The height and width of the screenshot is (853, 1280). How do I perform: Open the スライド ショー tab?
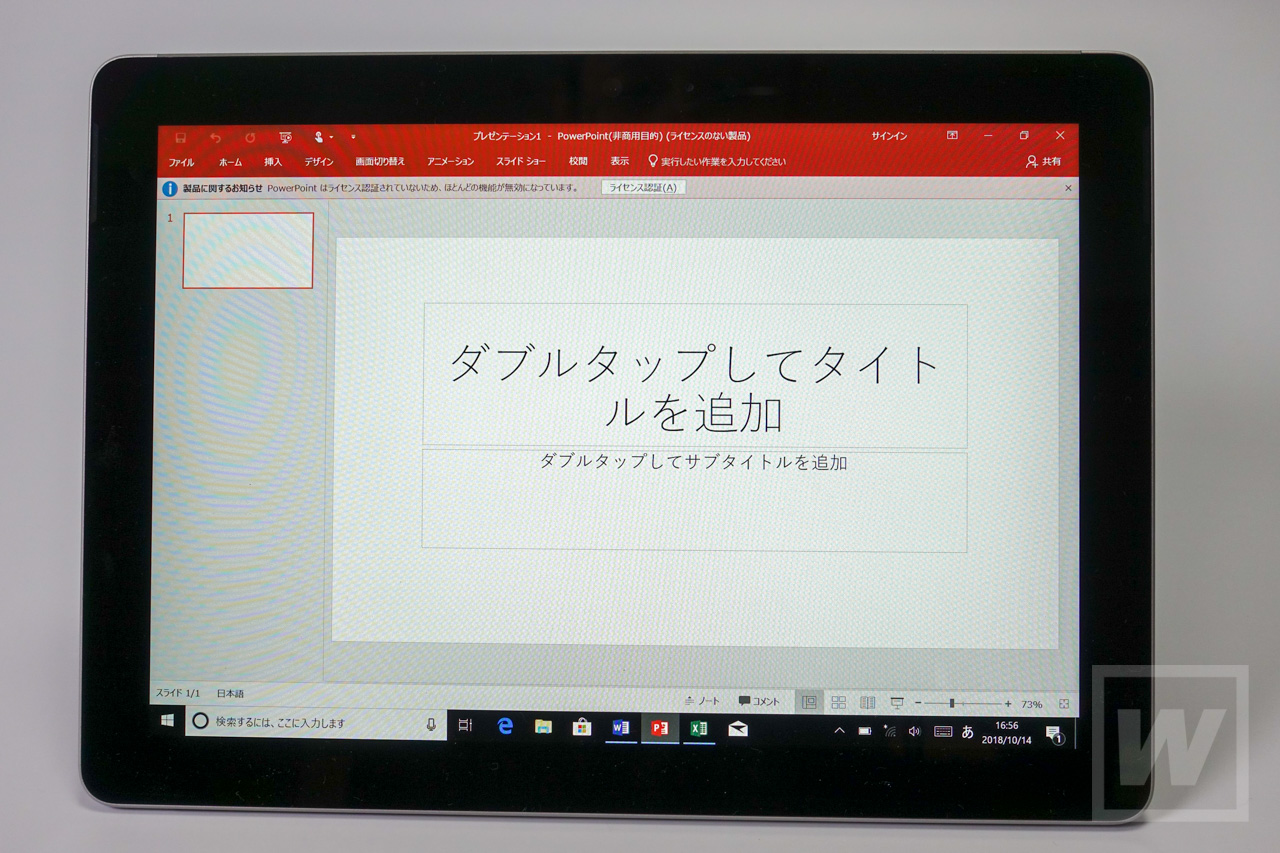click(521, 162)
